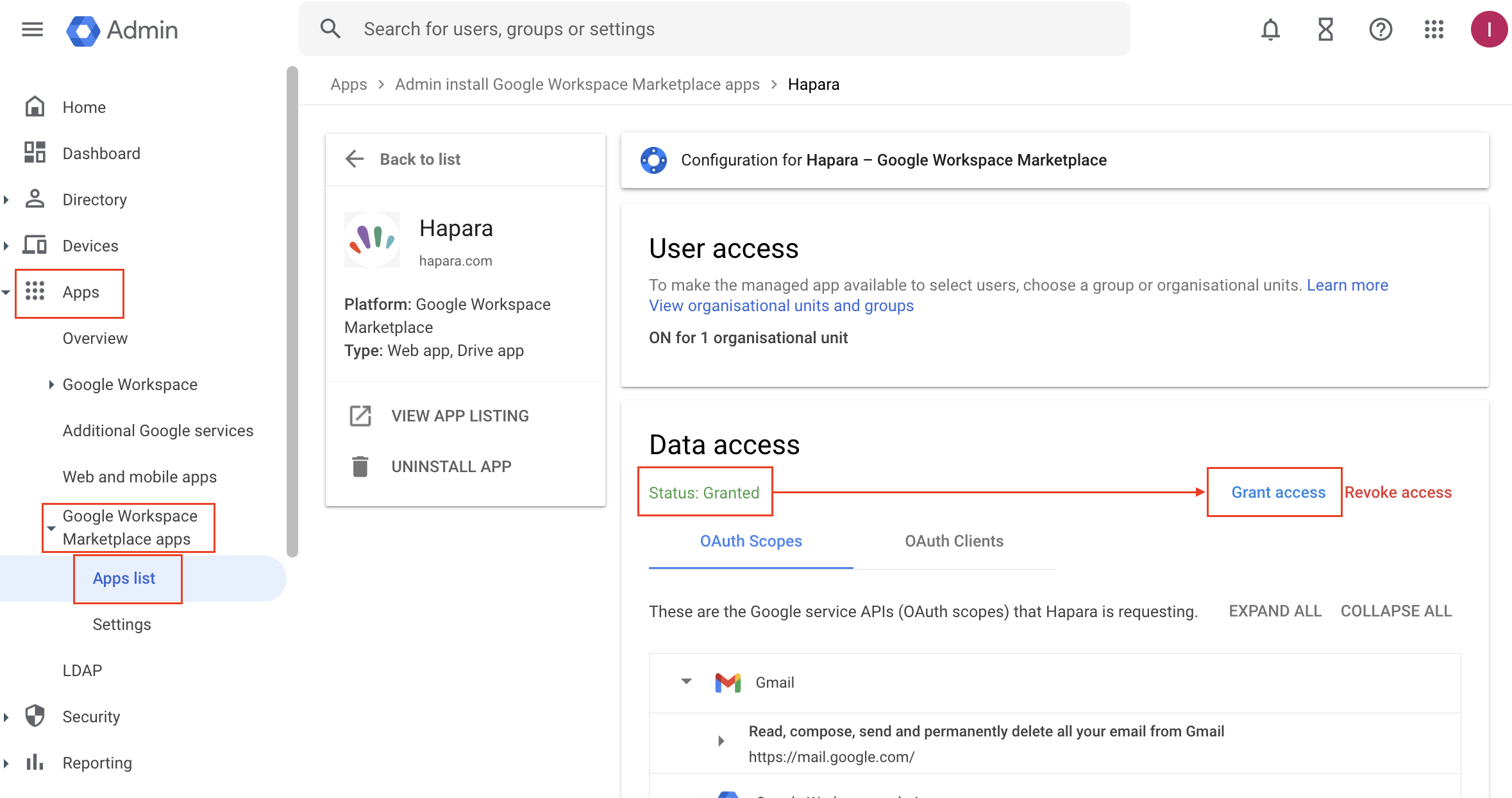Open Dashboard in sidebar
The height and width of the screenshot is (798, 1512).
point(101,153)
